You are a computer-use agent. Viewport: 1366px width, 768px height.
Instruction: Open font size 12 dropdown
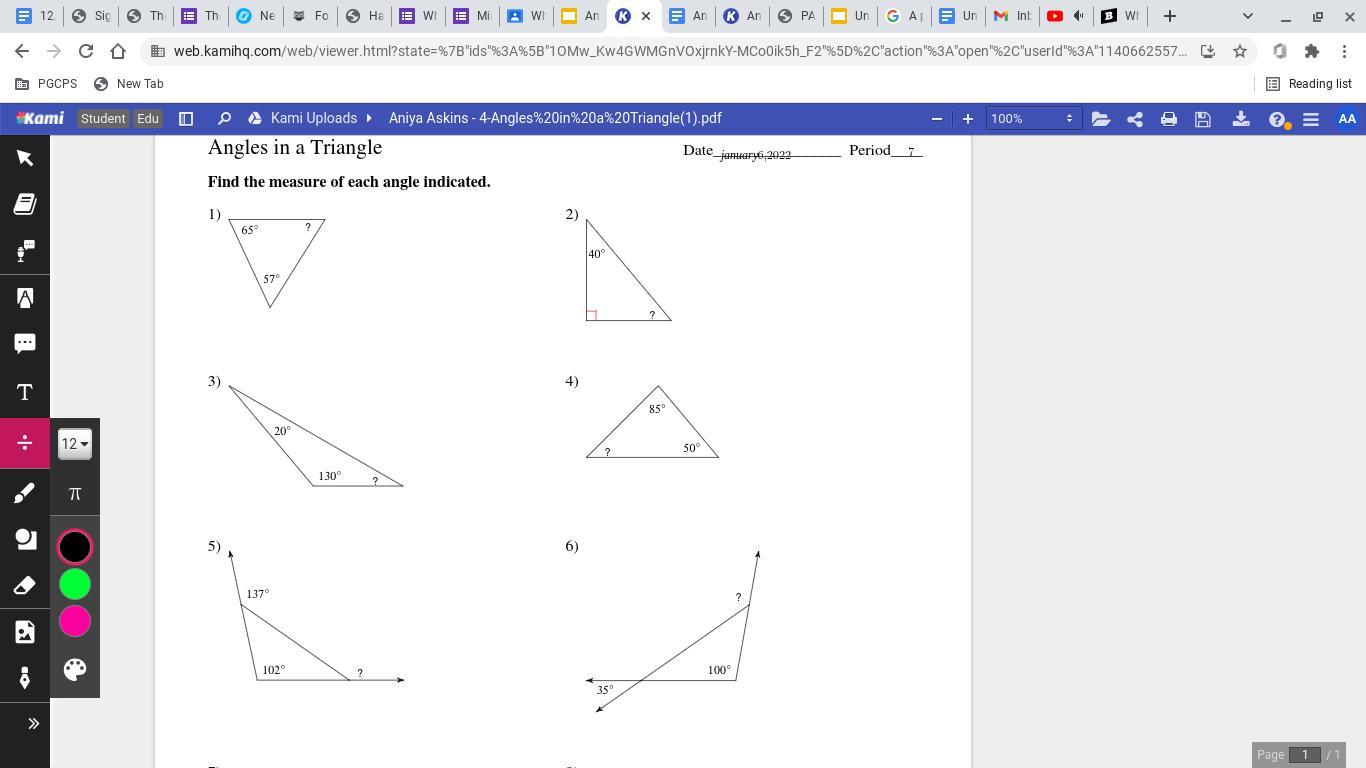75,443
